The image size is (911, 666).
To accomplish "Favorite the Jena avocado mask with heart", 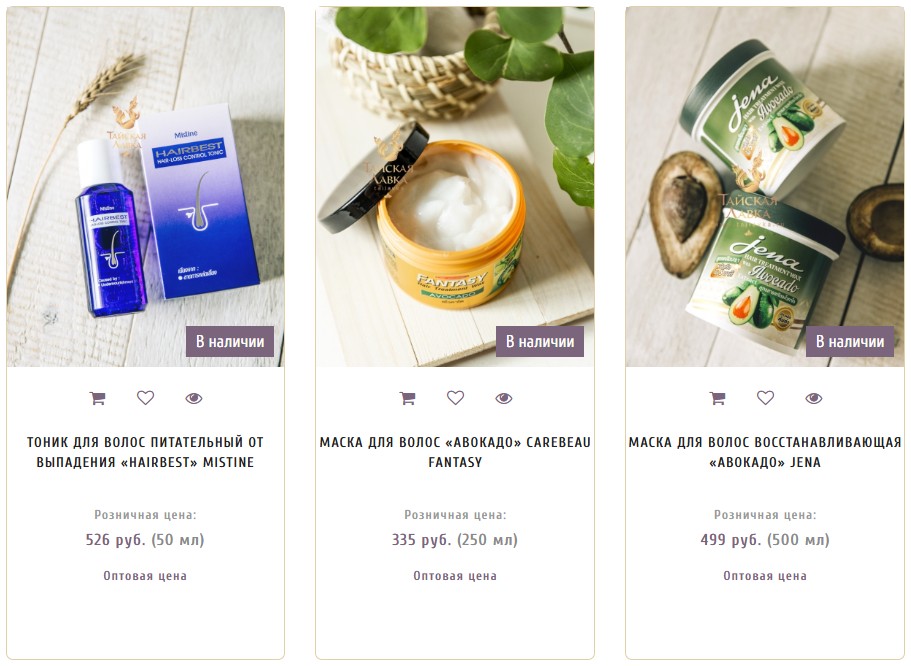I will [765, 398].
